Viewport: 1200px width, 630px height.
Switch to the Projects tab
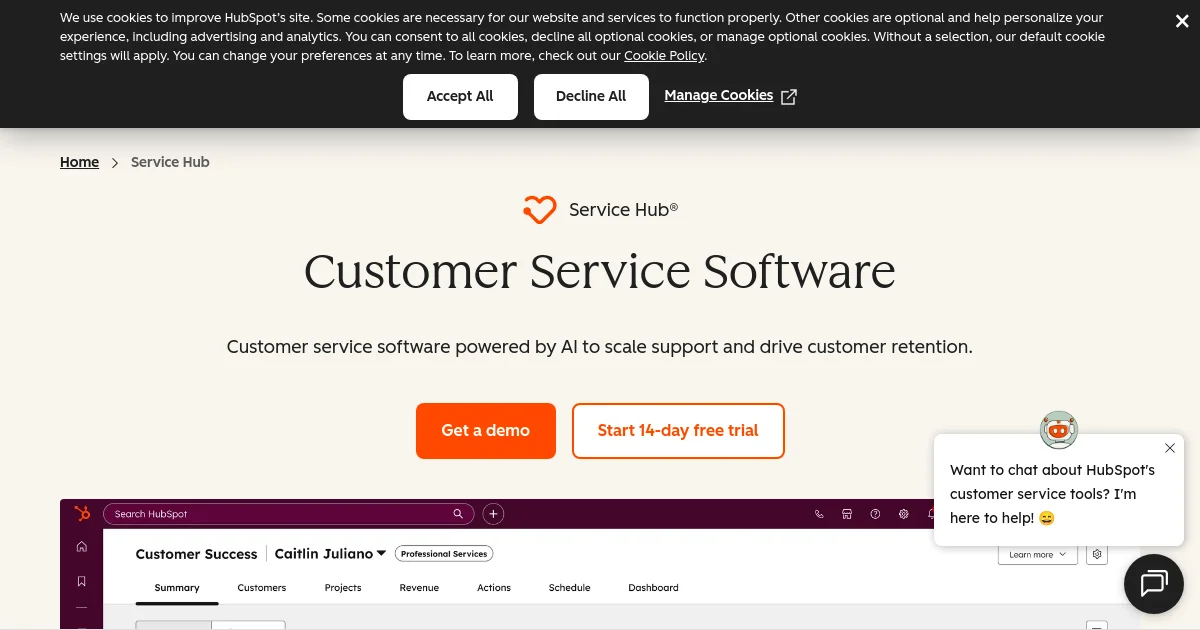[x=343, y=588]
